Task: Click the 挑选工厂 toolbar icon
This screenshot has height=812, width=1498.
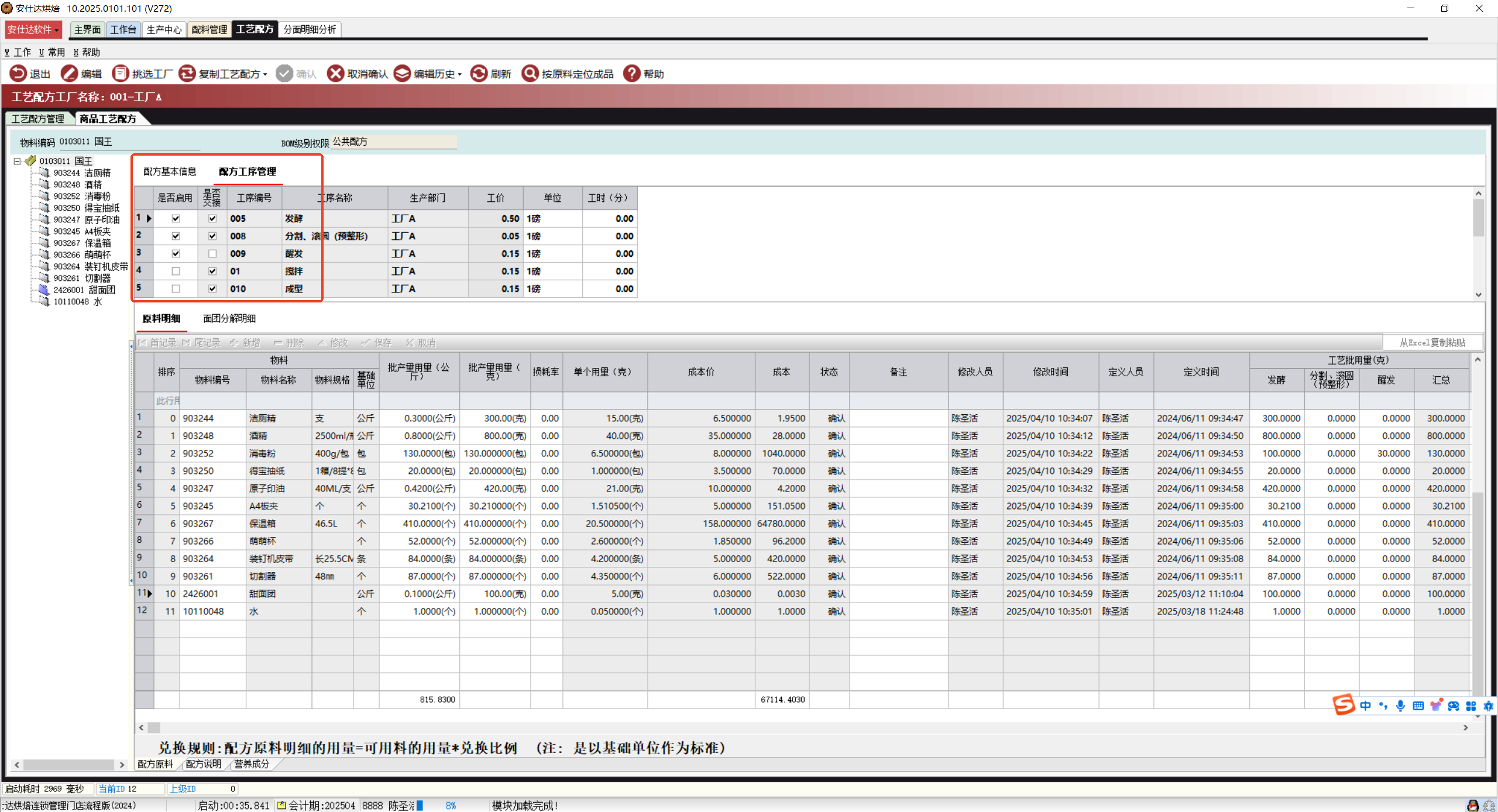Action: (120, 74)
